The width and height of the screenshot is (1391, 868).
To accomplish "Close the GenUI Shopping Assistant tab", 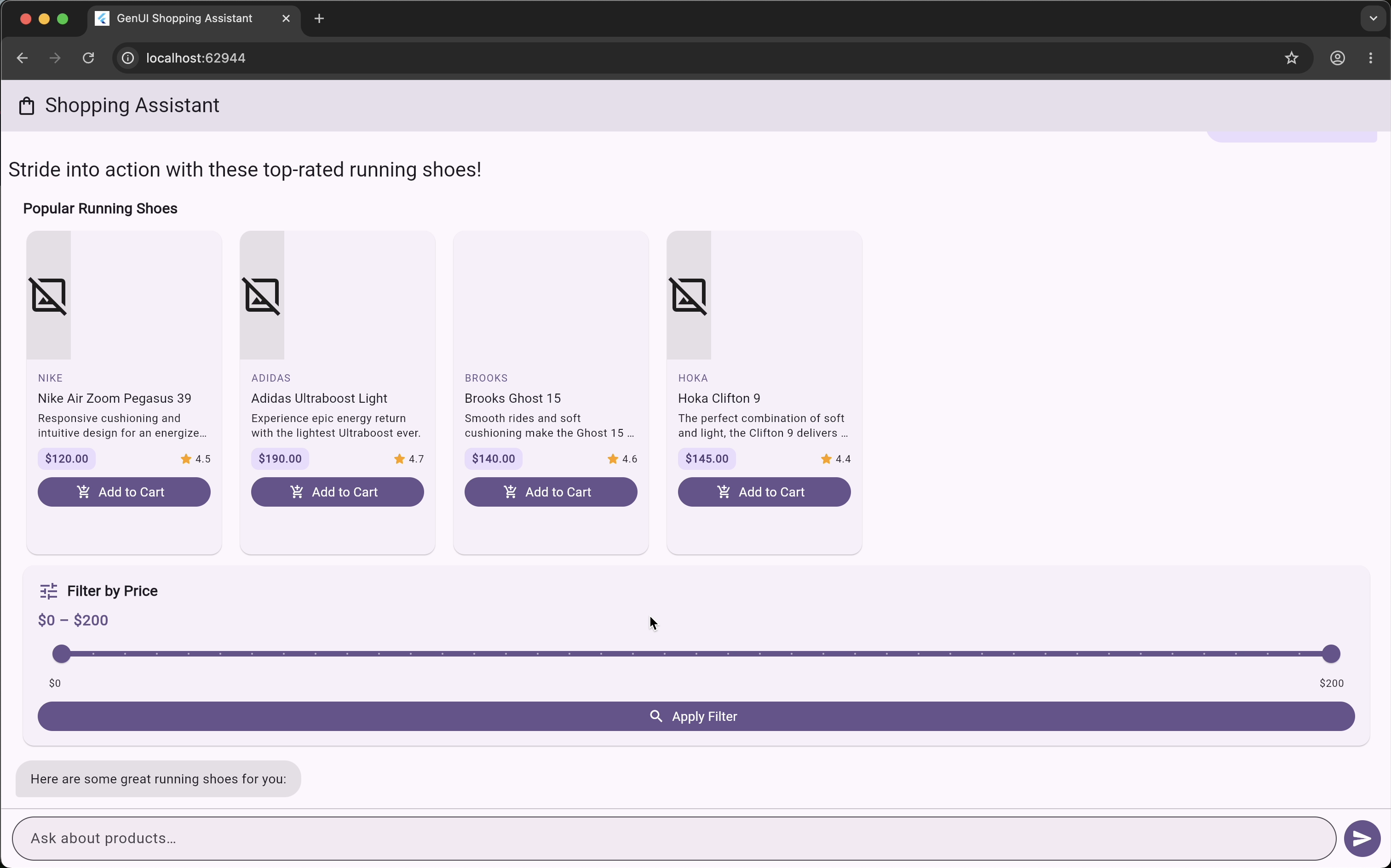I will tap(286, 18).
